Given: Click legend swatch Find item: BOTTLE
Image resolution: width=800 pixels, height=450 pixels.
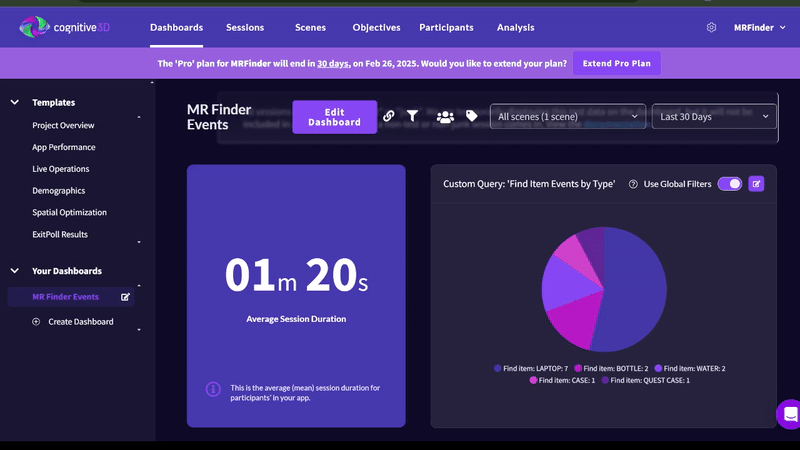Looking at the screenshot, I should 578,368.
